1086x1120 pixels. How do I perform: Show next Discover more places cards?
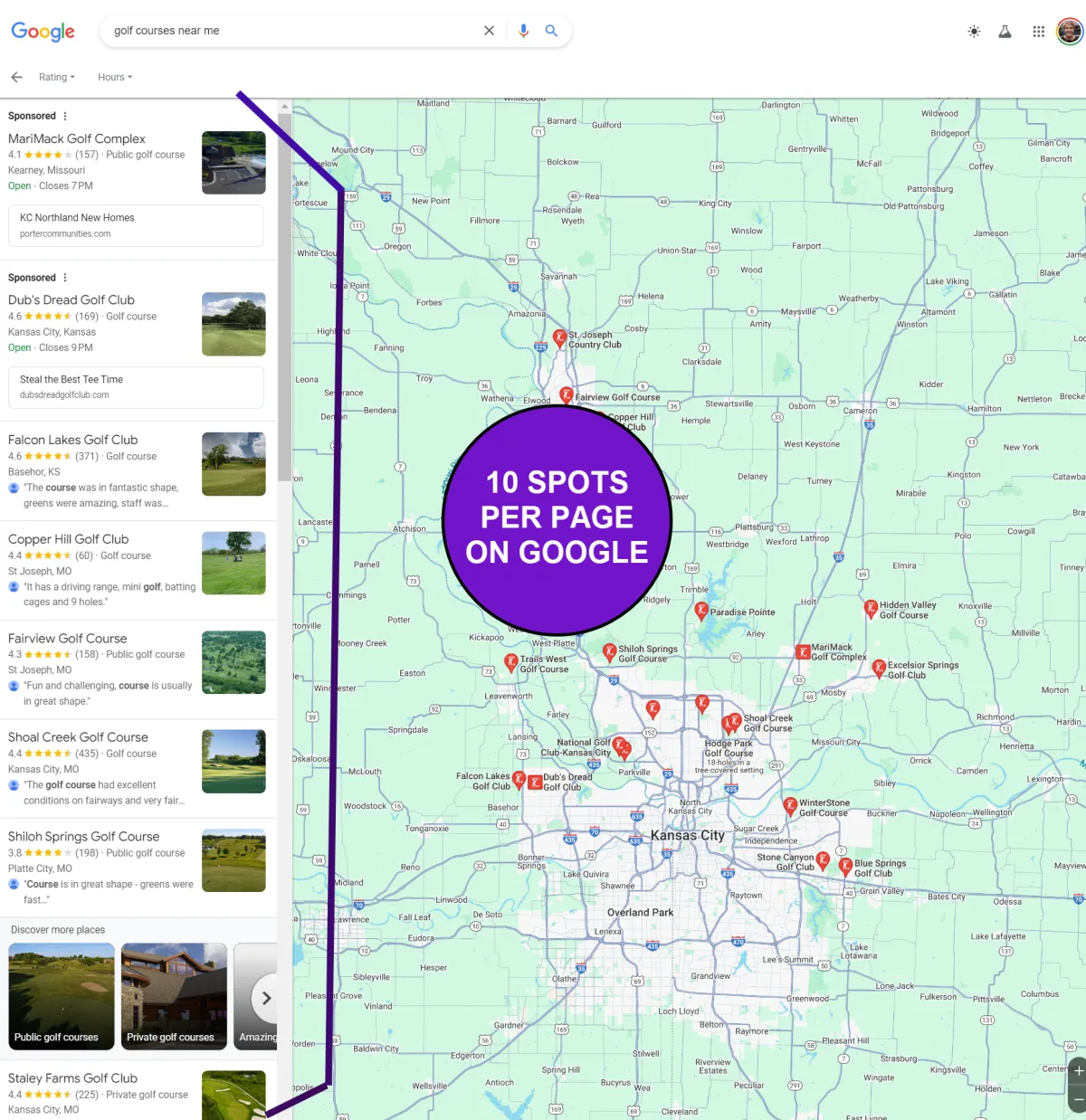tap(265, 997)
